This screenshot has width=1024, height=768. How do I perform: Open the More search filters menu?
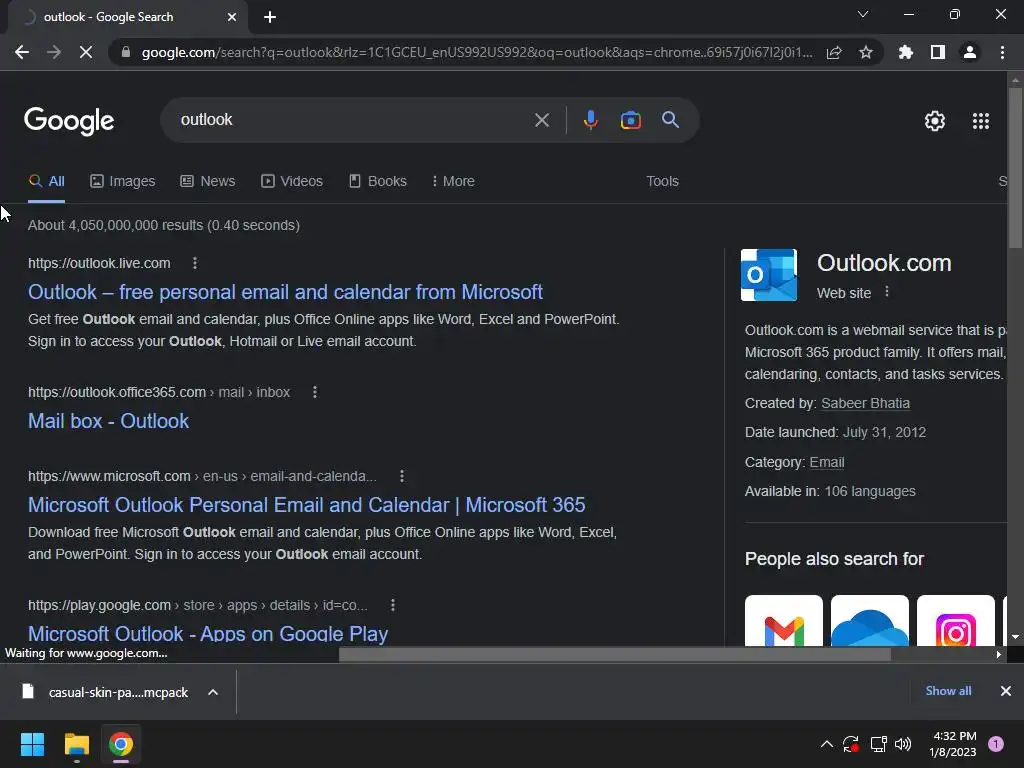coord(453,181)
